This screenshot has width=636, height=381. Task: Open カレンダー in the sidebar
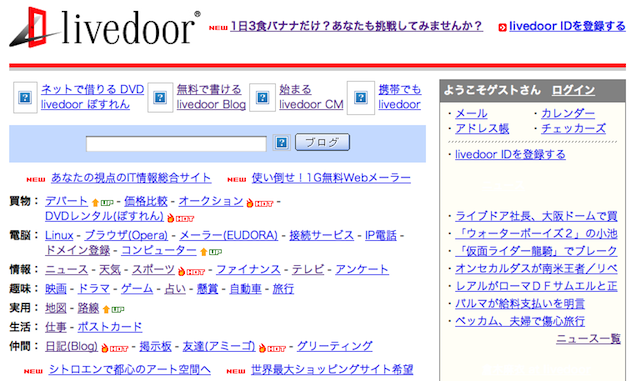tap(568, 114)
